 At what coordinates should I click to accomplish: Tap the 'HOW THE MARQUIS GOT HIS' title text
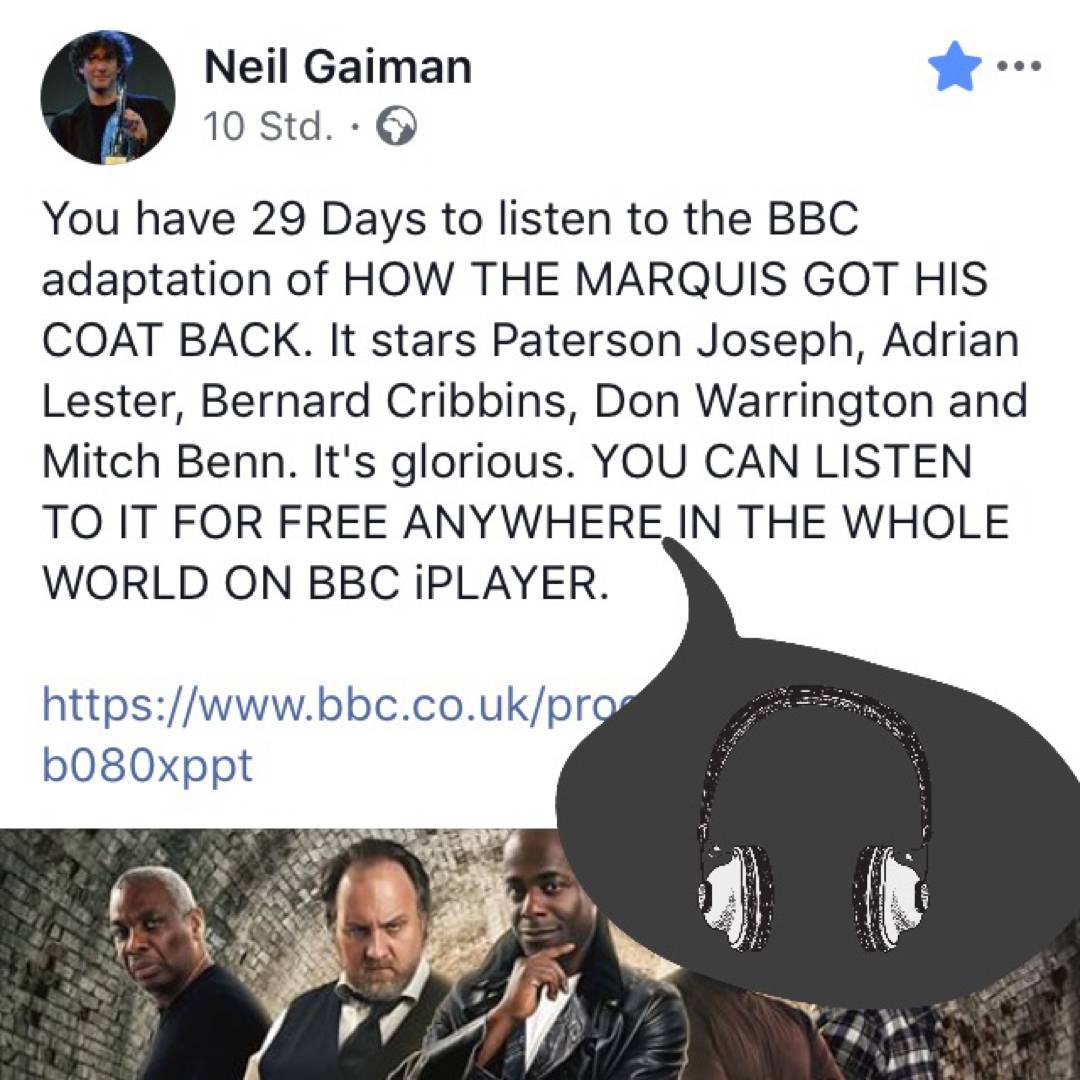pyautogui.click(x=664, y=279)
